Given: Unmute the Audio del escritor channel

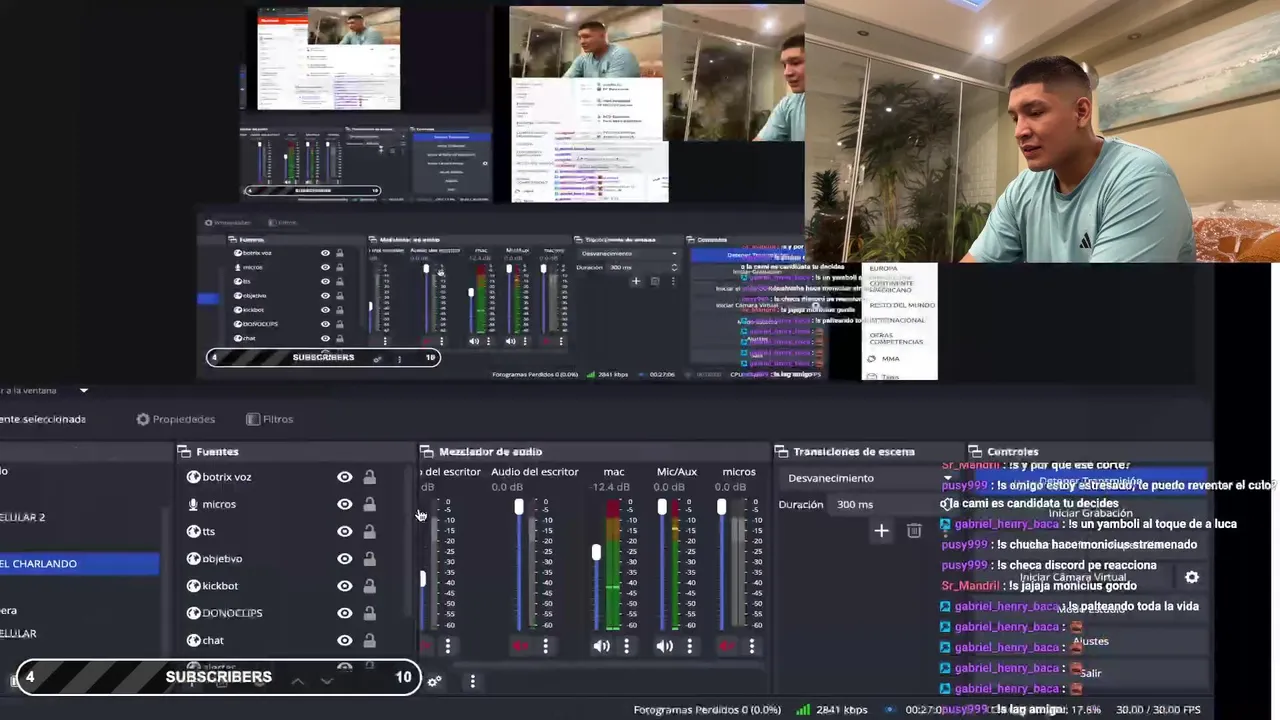Looking at the screenshot, I should (520, 646).
